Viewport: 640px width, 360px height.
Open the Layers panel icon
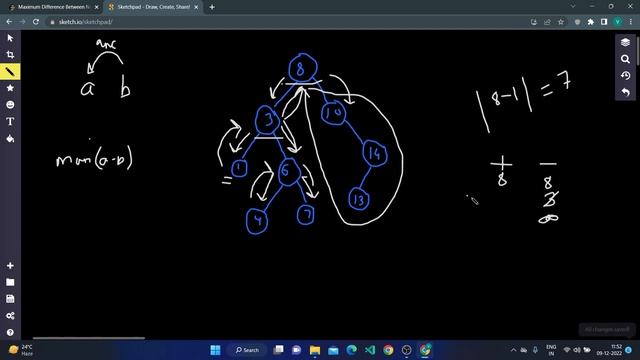point(625,42)
